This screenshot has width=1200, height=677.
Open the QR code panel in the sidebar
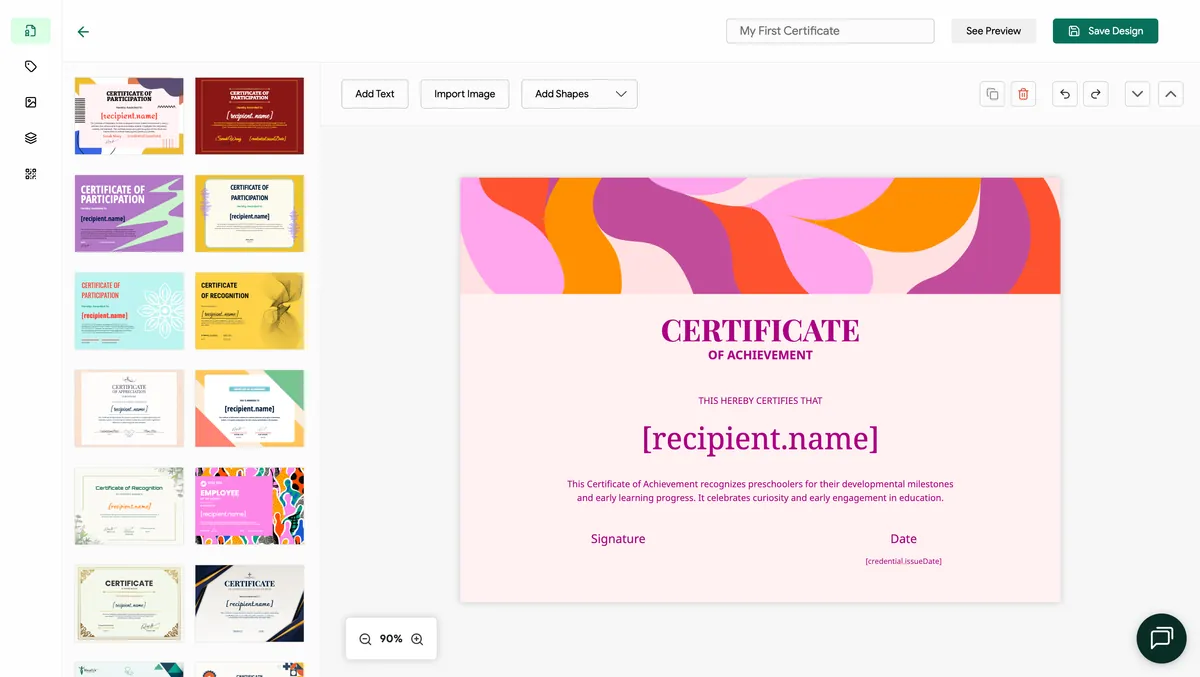(30, 173)
